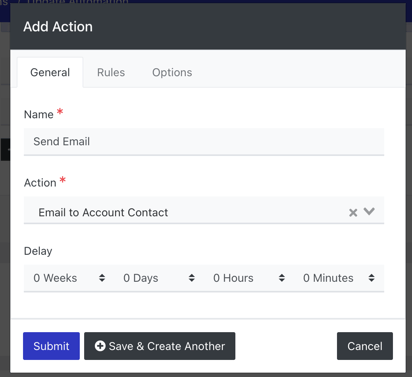Viewport: 412px width, 377px height.
Task: Cancel the Add Action dialog
Action: pyautogui.click(x=365, y=346)
